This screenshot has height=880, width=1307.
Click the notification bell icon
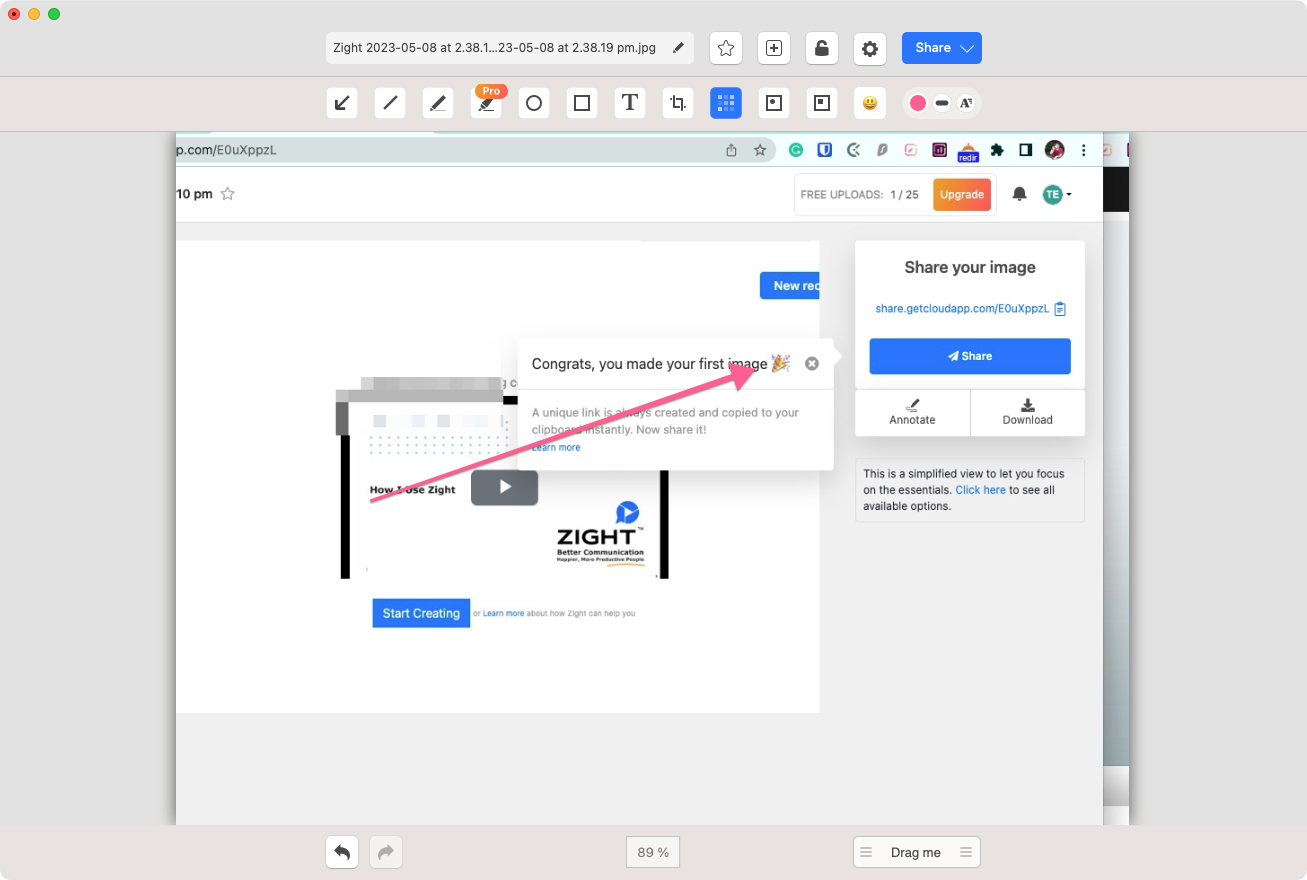pos(1020,194)
